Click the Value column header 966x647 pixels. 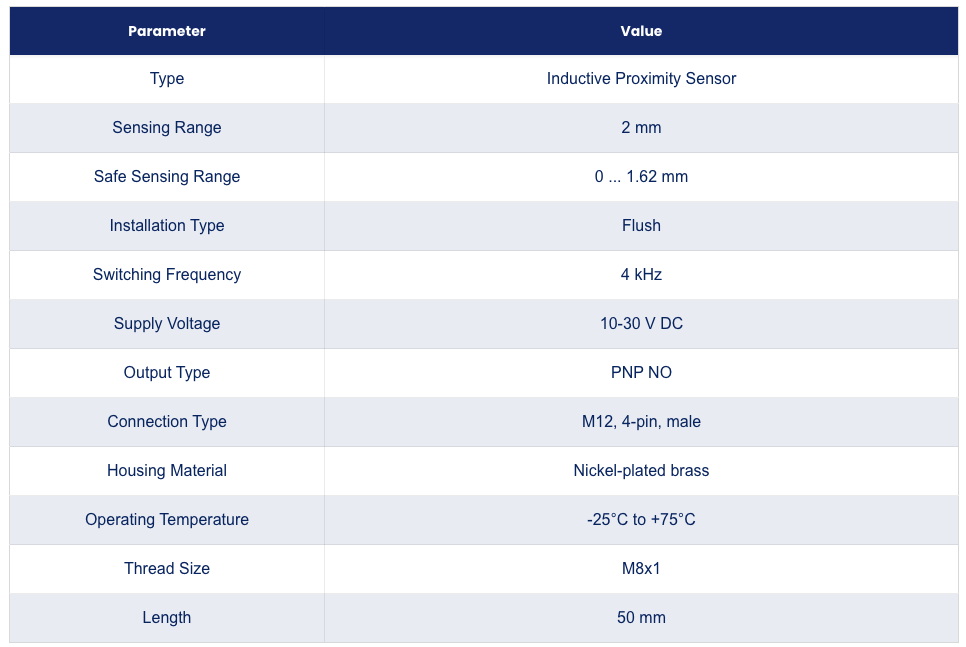641,31
